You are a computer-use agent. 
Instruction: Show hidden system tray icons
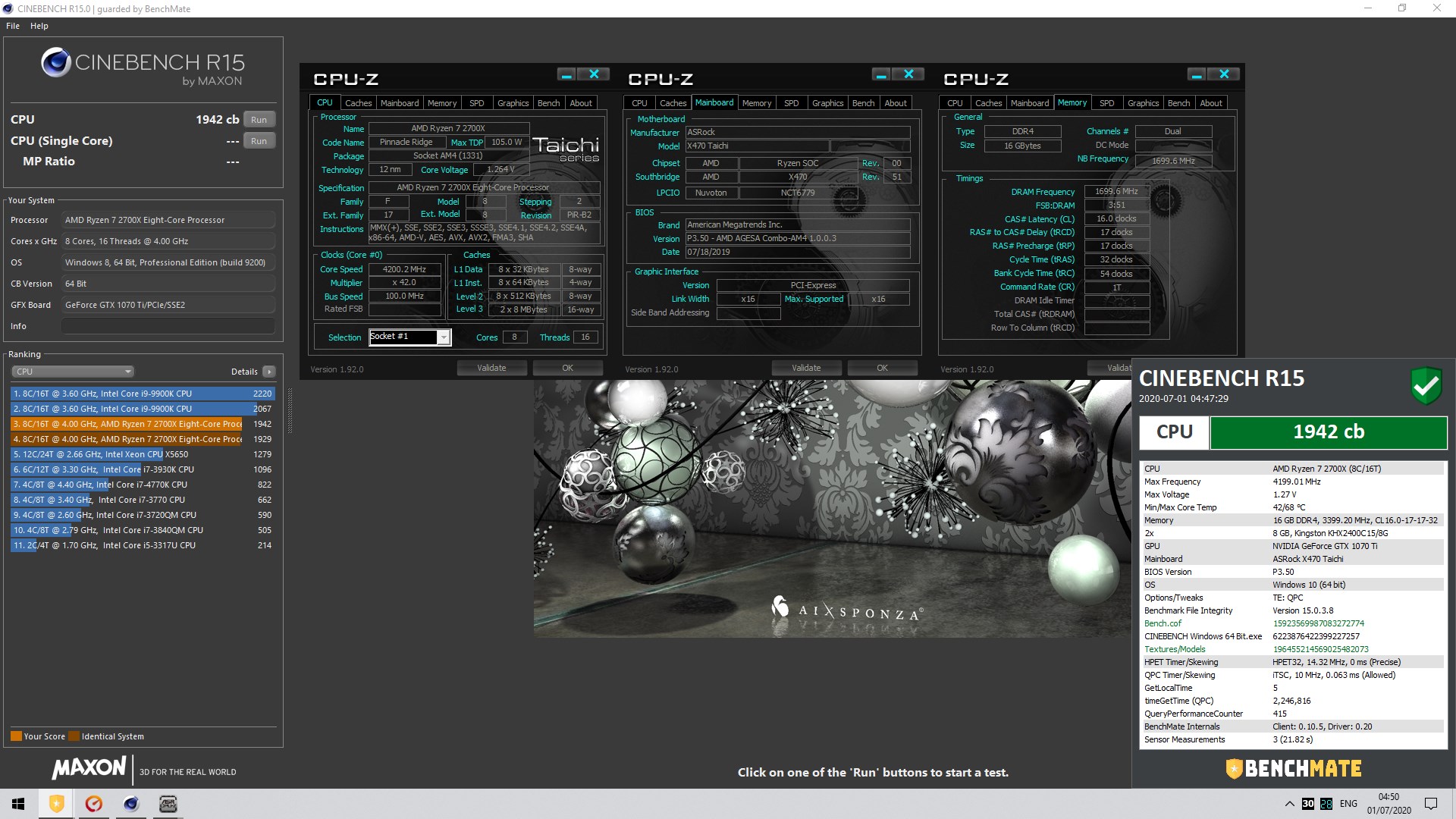click(x=1289, y=804)
